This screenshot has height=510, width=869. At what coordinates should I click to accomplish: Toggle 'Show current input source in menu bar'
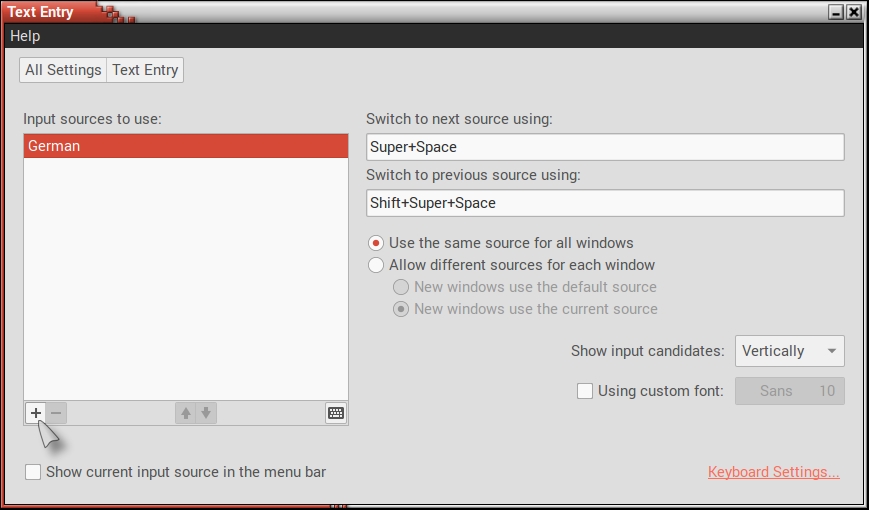(34, 472)
